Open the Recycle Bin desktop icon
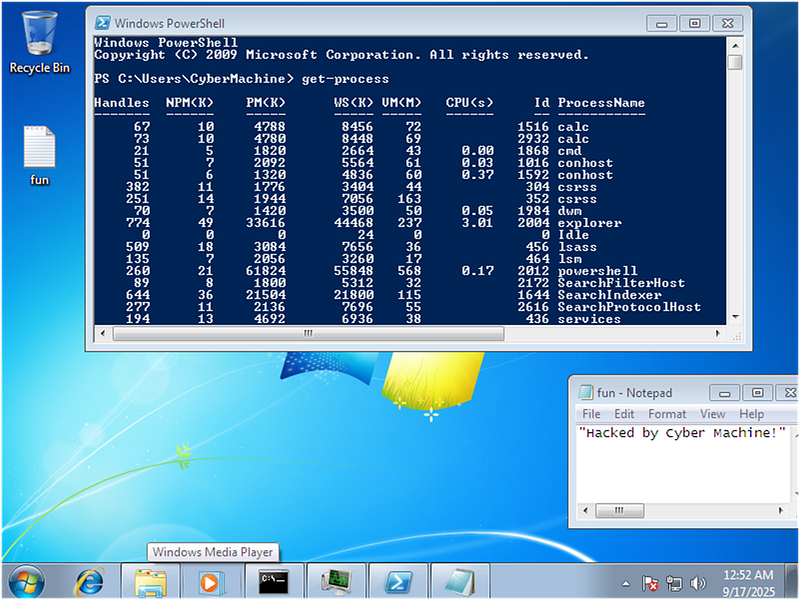The image size is (800, 600). [x=39, y=43]
